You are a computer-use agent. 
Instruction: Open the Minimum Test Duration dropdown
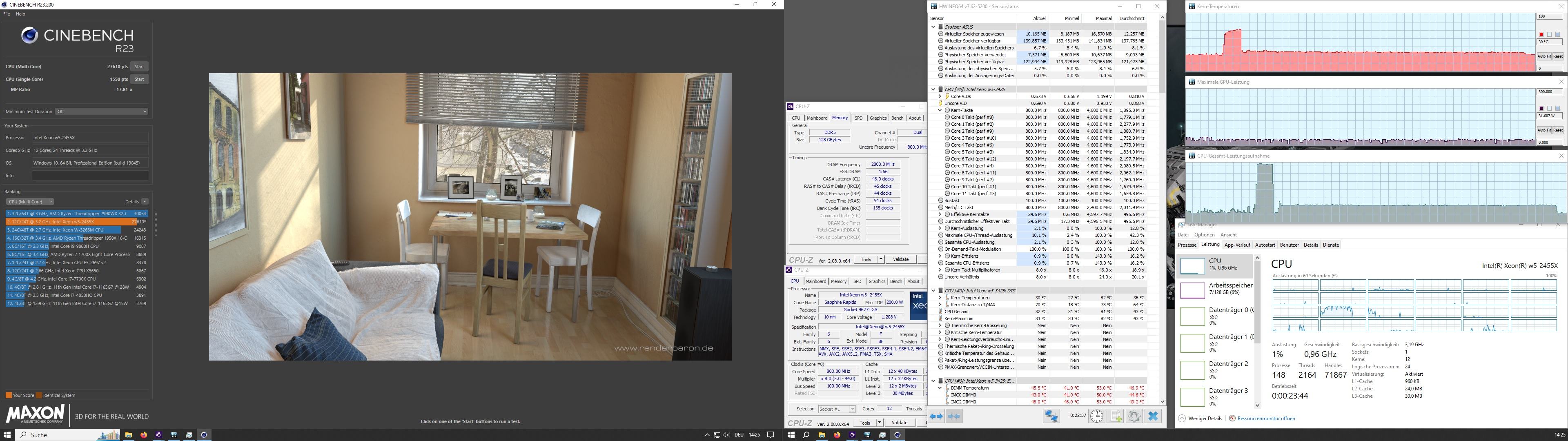[102, 111]
